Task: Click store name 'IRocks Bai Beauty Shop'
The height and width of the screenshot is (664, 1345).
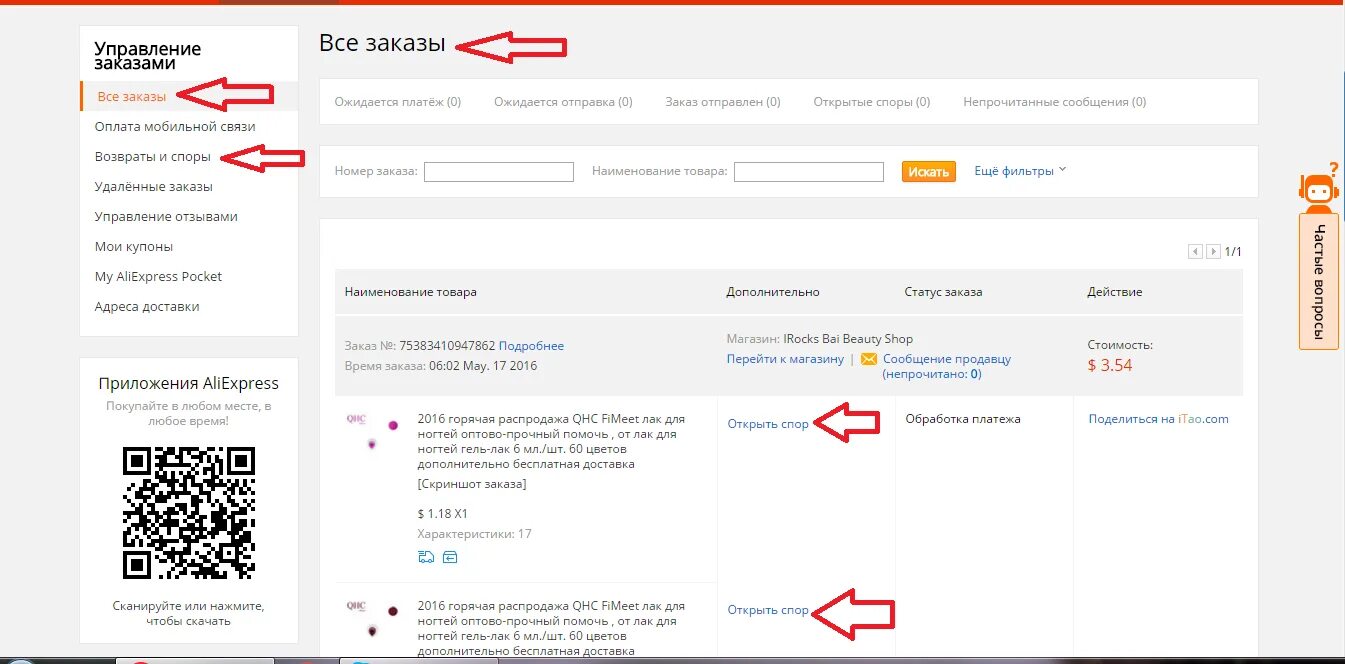Action: [848, 338]
